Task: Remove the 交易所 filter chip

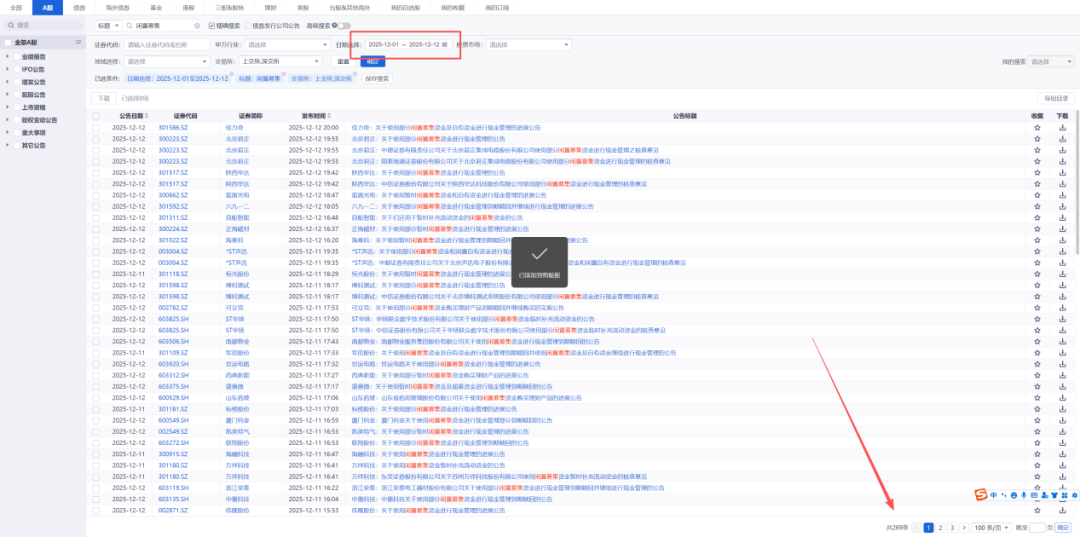Action: click(x=356, y=74)
